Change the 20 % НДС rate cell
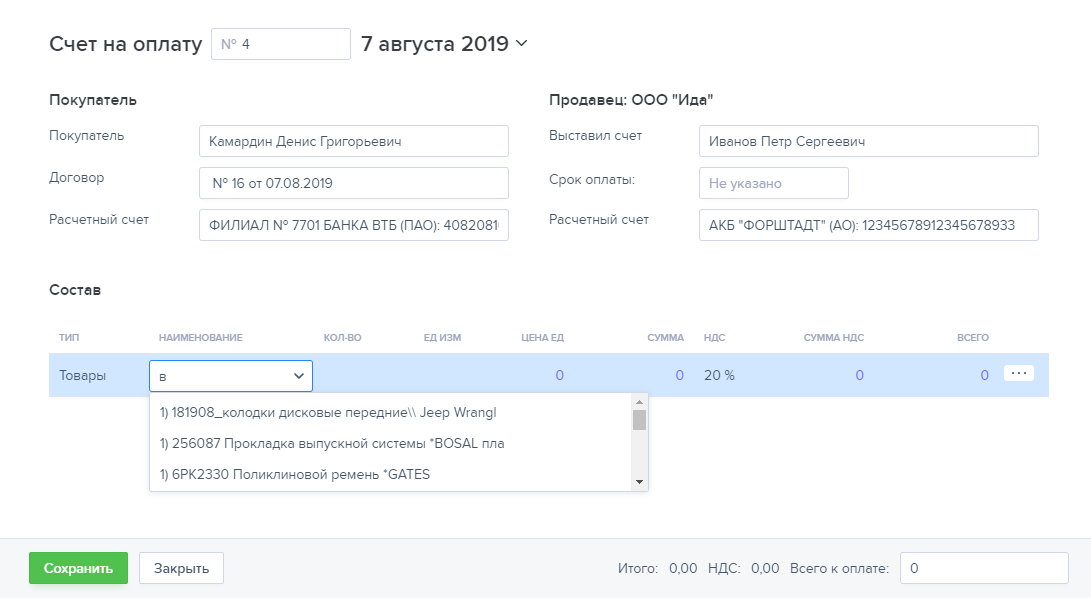 coord(719,375)
